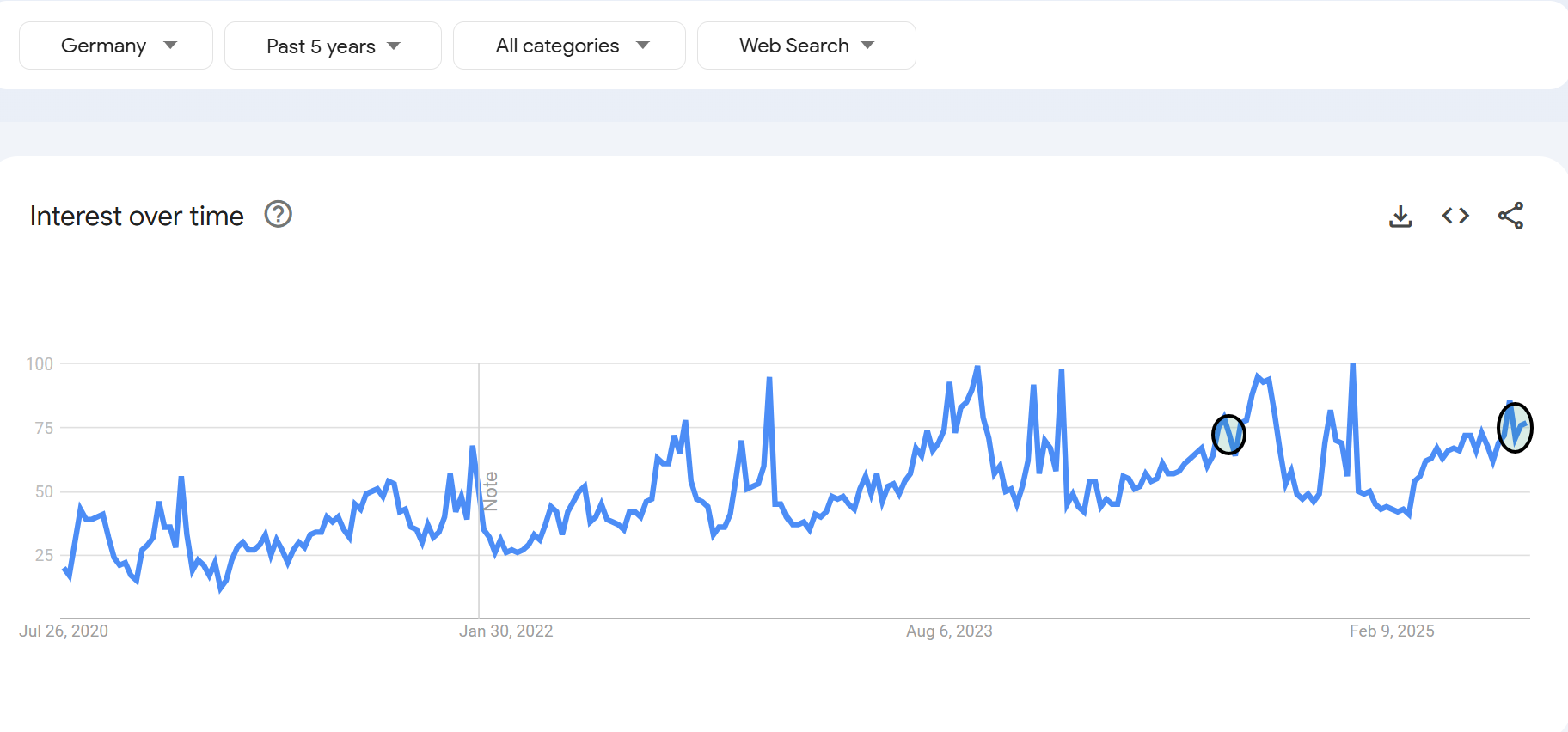Click the 100 value on the y-axis

tap(40, 364)
